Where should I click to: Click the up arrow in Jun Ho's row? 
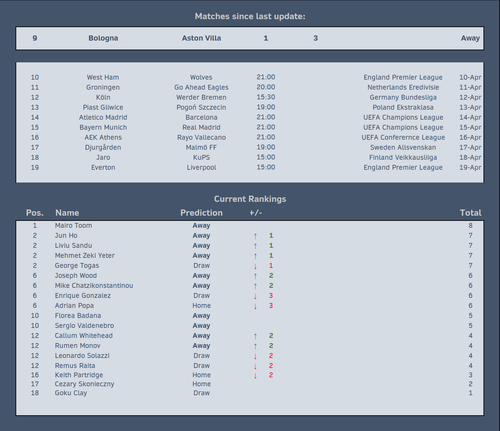point(255,236)
